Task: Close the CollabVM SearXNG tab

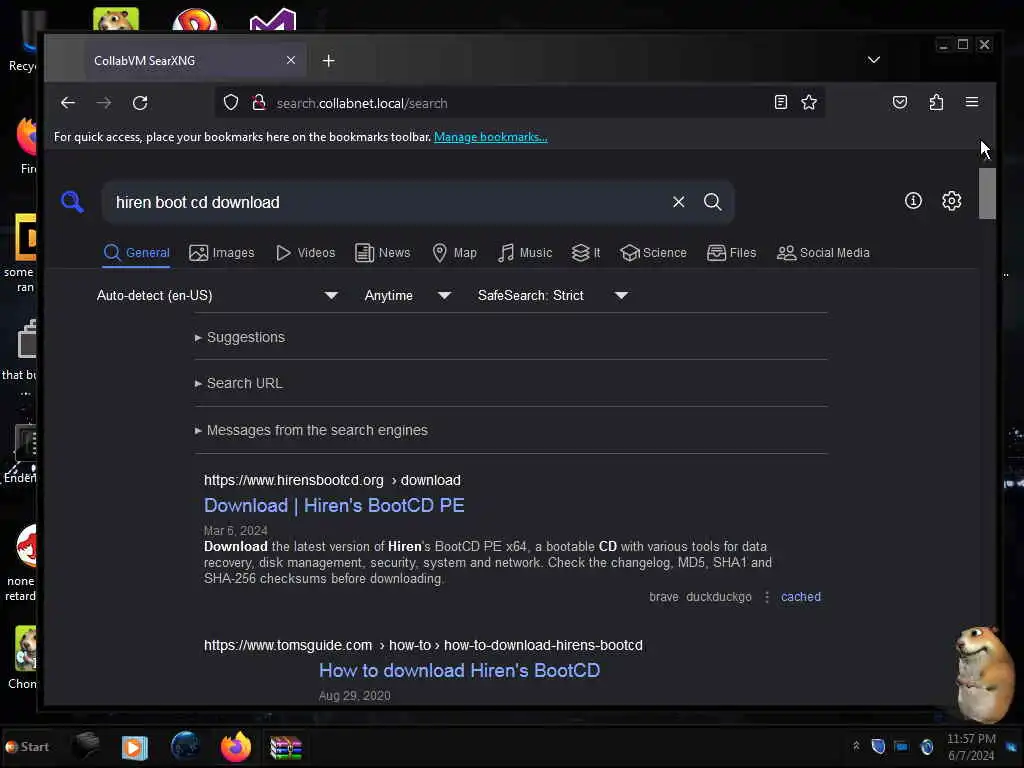Action: (x=291, y=60)
